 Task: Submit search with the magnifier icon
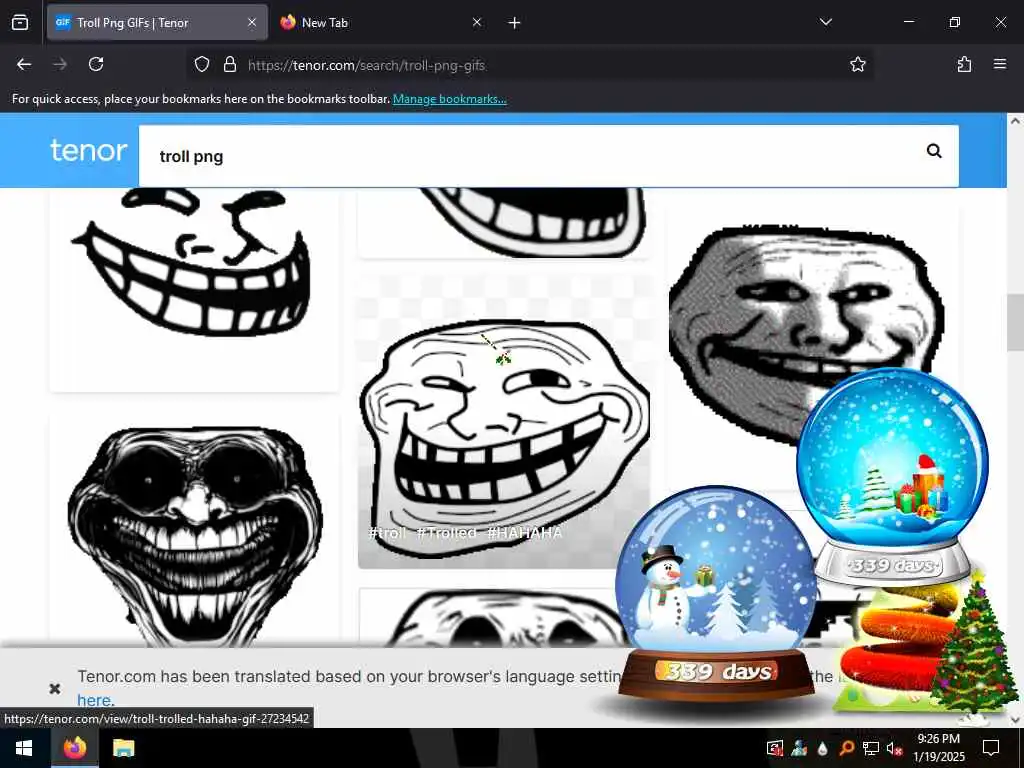pos(934,152)
